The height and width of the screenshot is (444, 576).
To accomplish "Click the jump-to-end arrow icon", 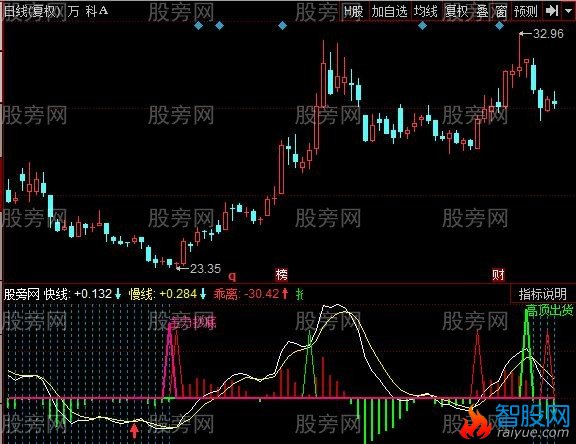I will click(x=552, y=11).
